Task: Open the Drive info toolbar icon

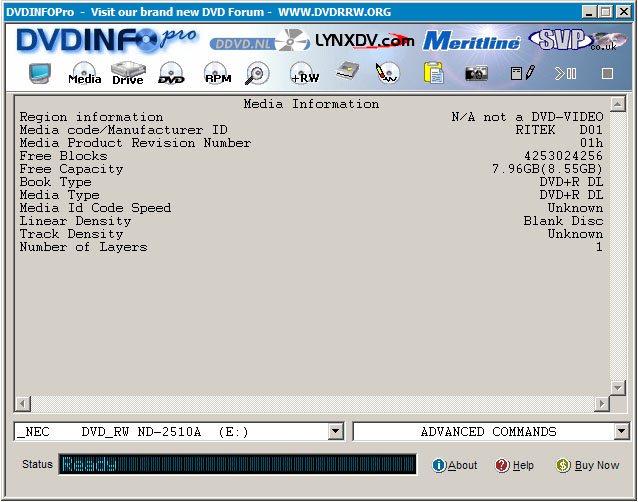Action: click(128, 73)
